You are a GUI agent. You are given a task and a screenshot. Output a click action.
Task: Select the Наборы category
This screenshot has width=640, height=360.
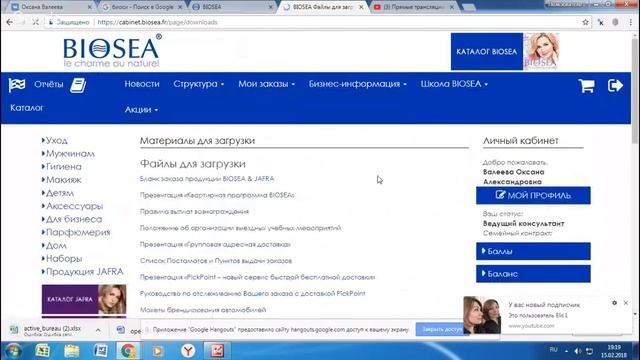(x=64, y=258)
